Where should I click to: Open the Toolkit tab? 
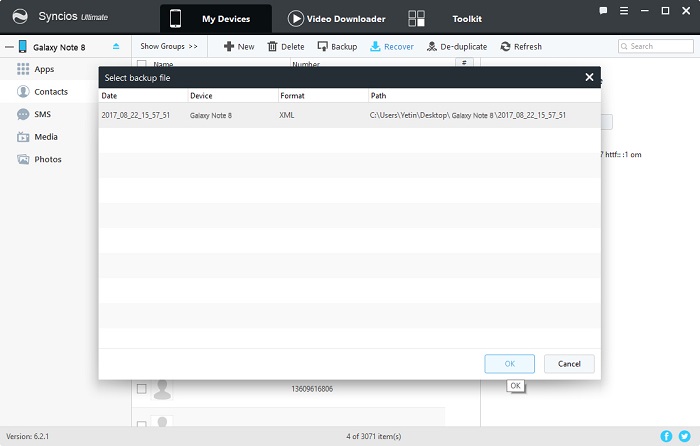pyautogui.click(x=467, y=19)
